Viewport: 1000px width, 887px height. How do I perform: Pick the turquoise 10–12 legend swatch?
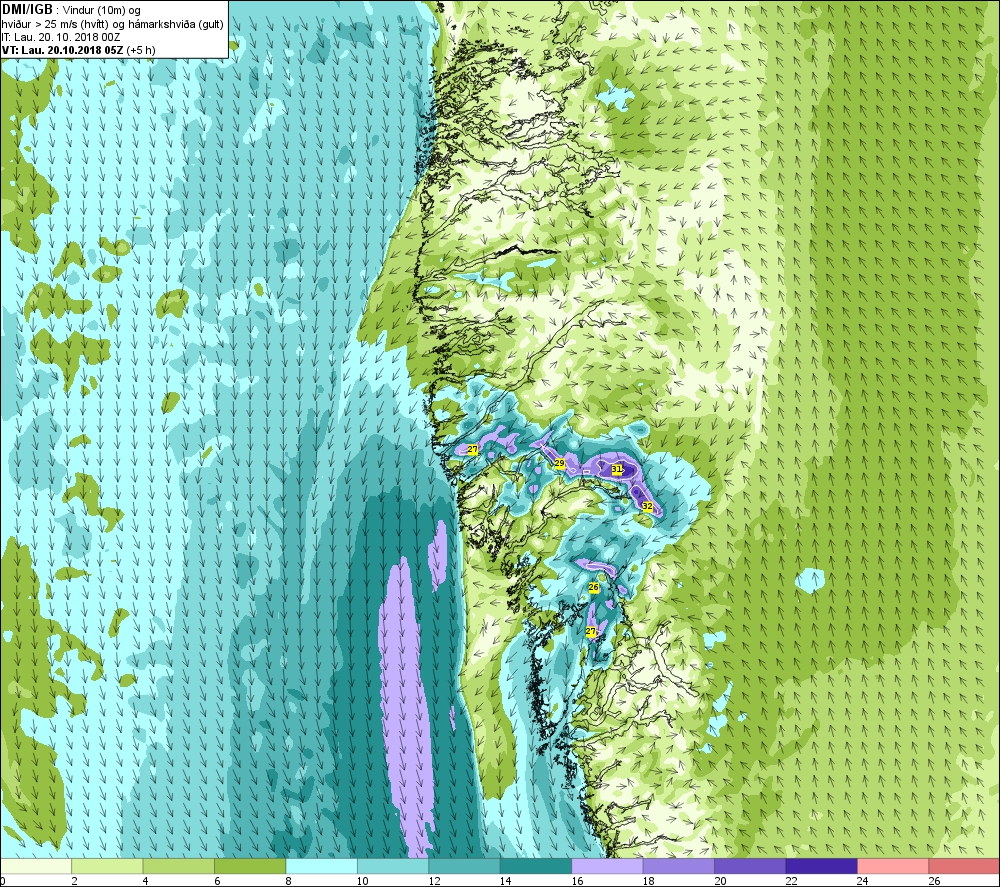[x=393, y=866]
